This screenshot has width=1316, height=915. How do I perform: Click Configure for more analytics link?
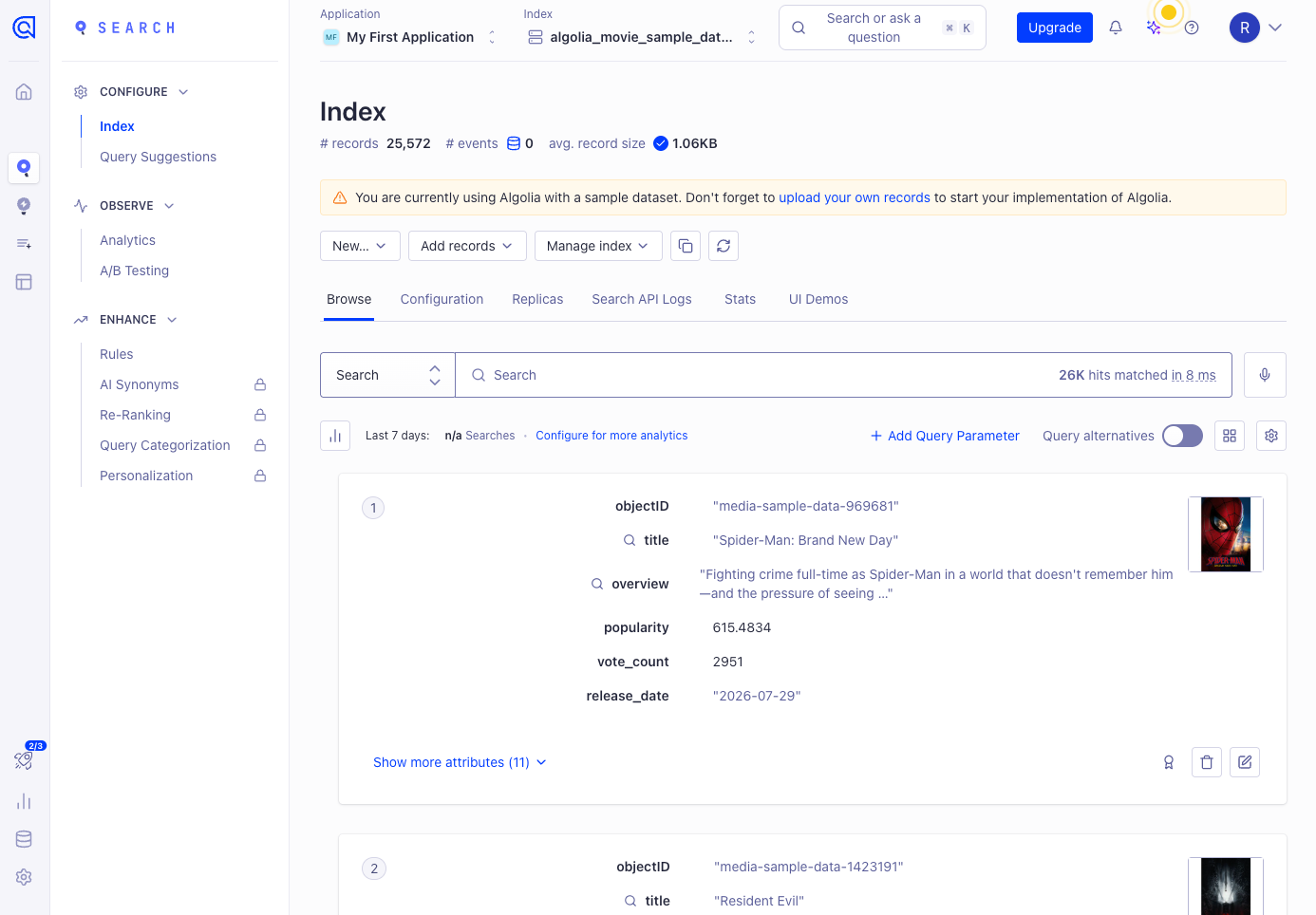click(611, 436)
